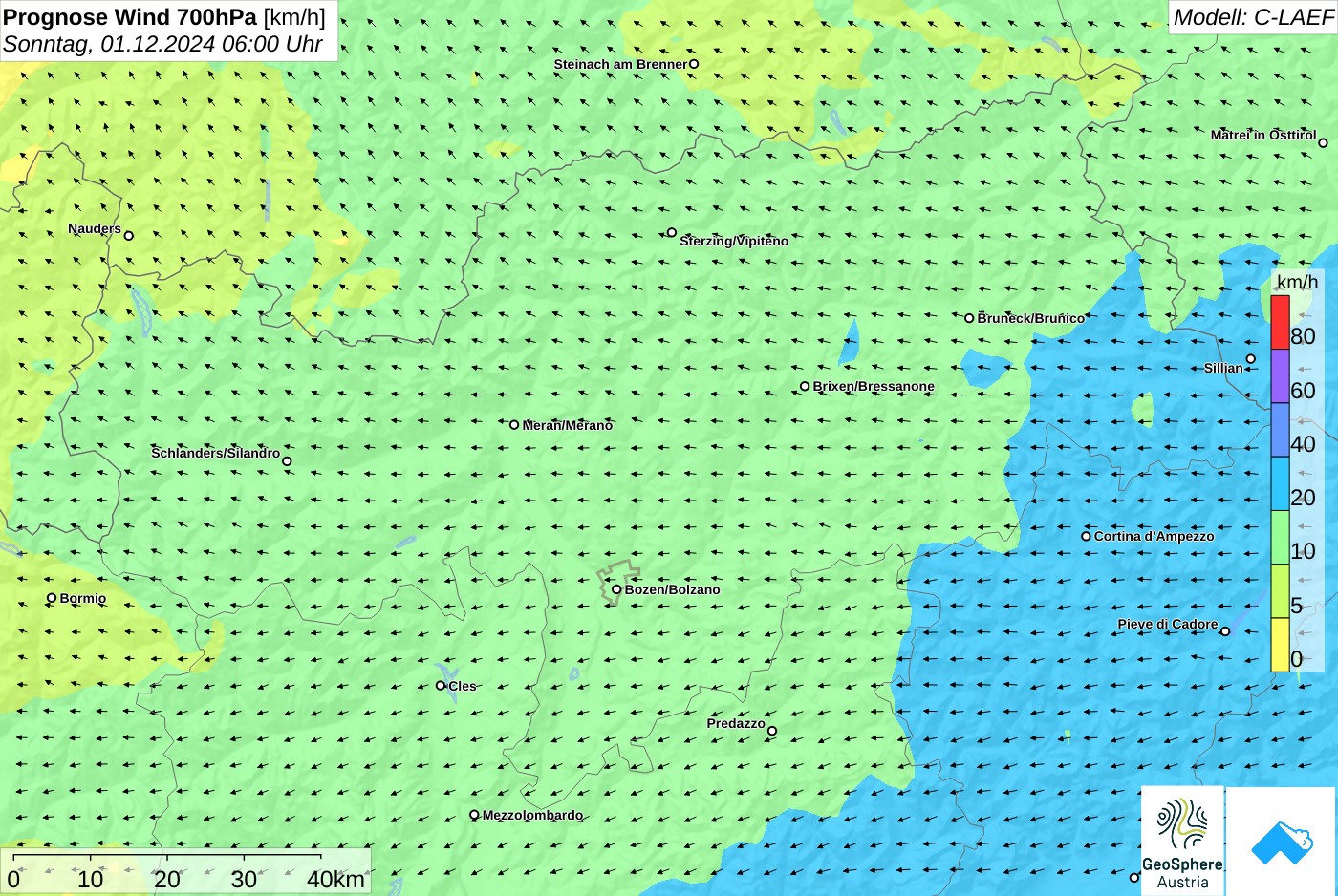Screen dimensions: 1338x896
Task: Select the Cles location marker
Action: coord(441,685)
